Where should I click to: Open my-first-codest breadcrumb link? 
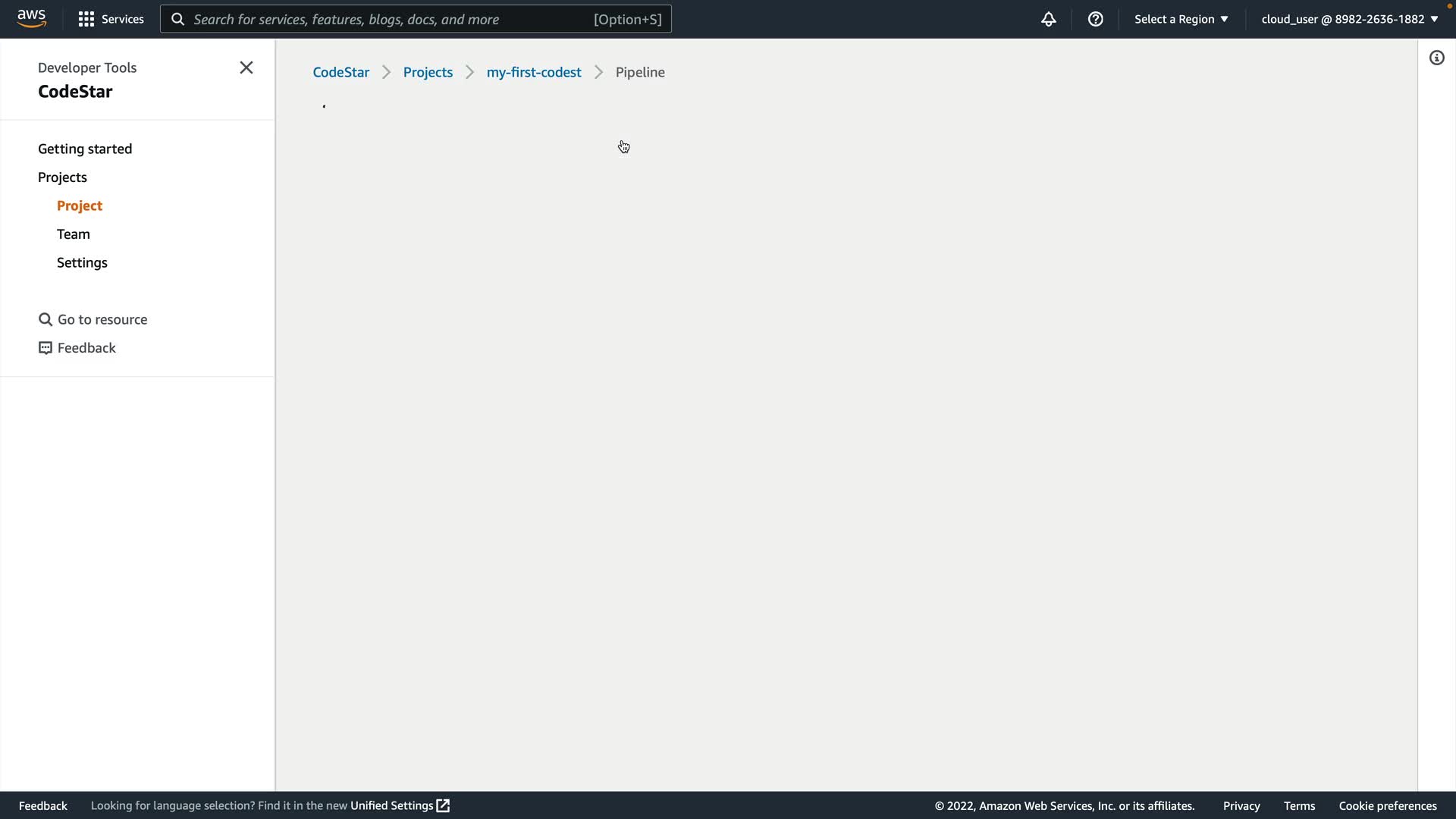point(534,72)
